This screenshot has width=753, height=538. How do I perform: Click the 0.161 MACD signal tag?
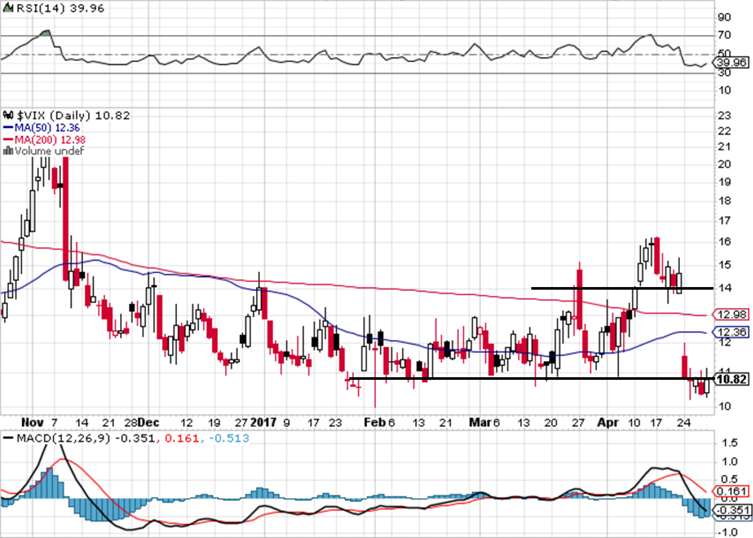[734, 491]
